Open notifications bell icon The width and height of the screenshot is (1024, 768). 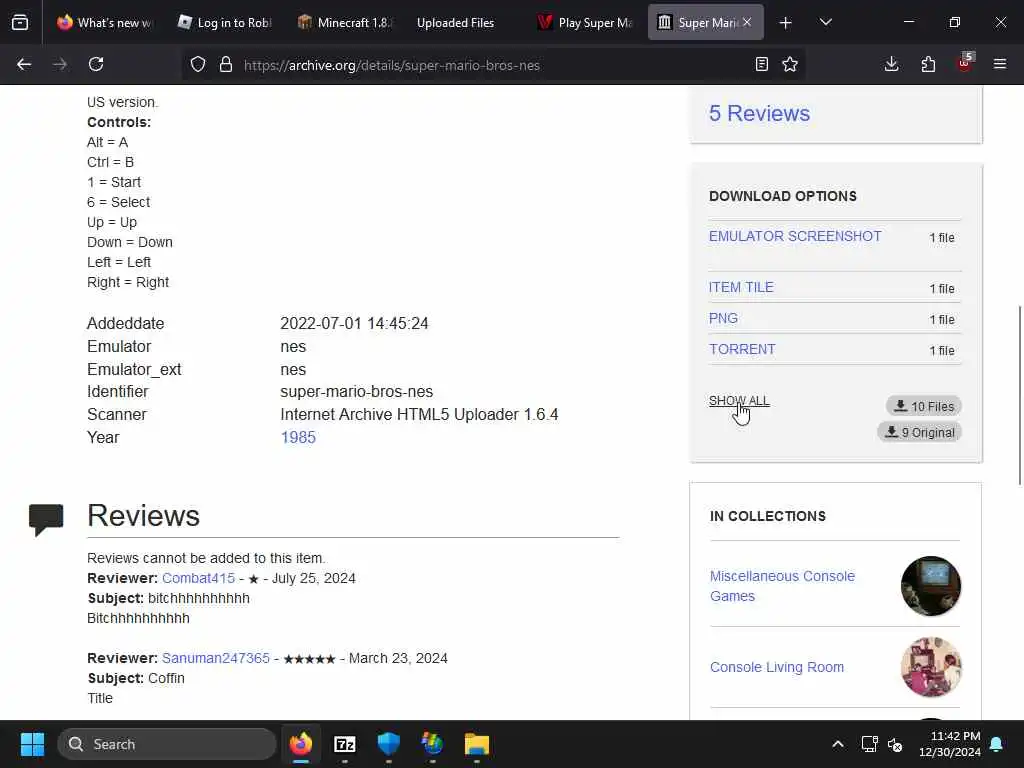997,744
